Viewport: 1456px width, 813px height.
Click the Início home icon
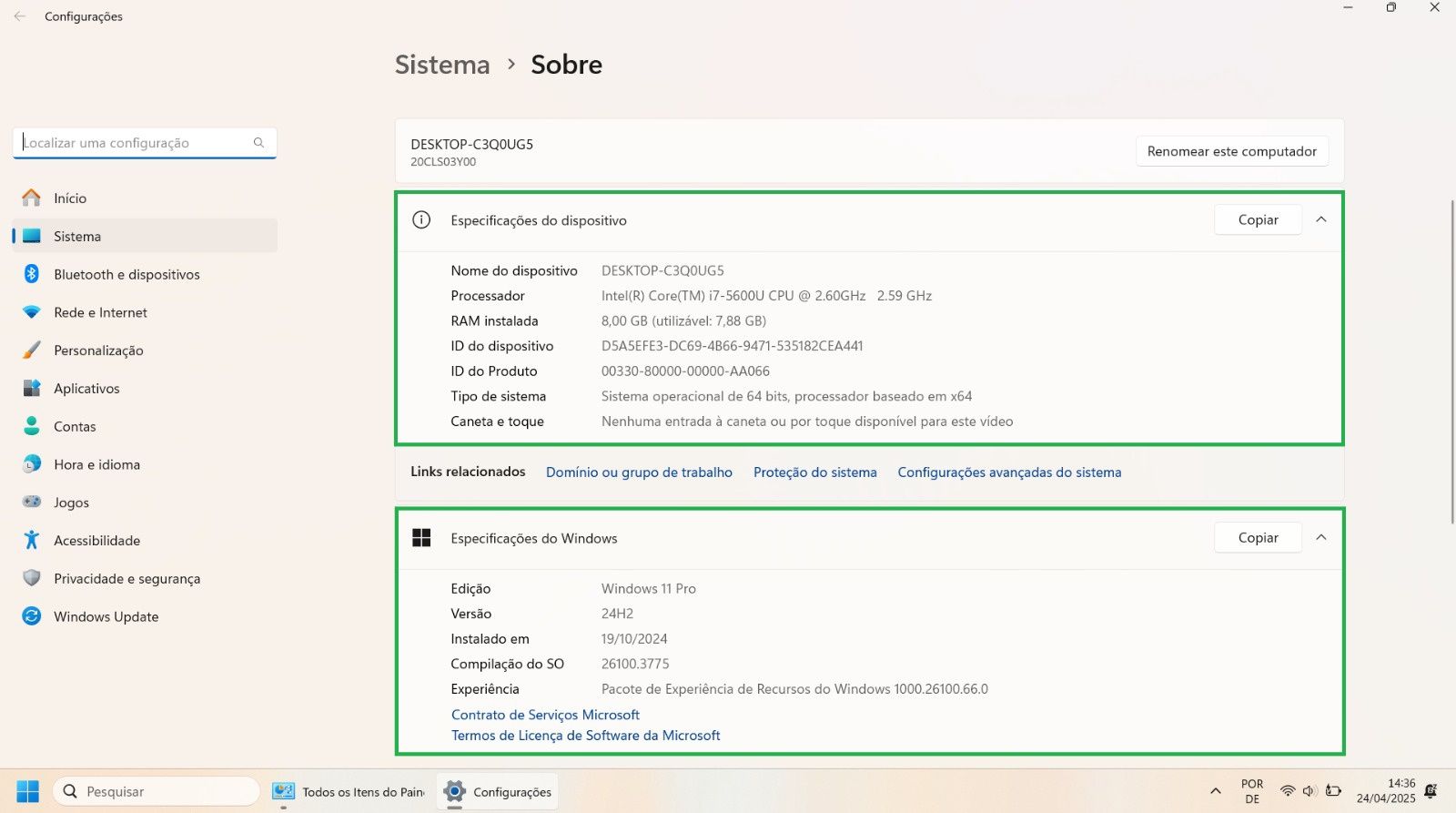pos(32,198)
